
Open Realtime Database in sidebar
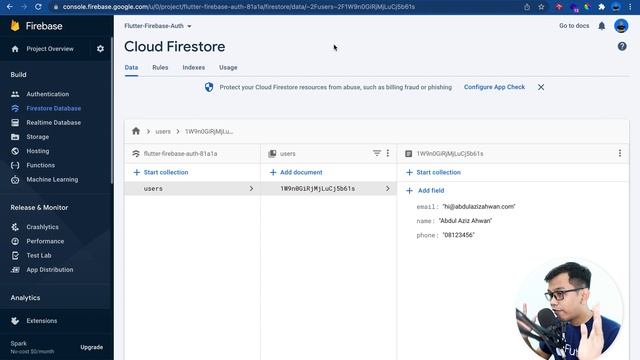(53, 122)
